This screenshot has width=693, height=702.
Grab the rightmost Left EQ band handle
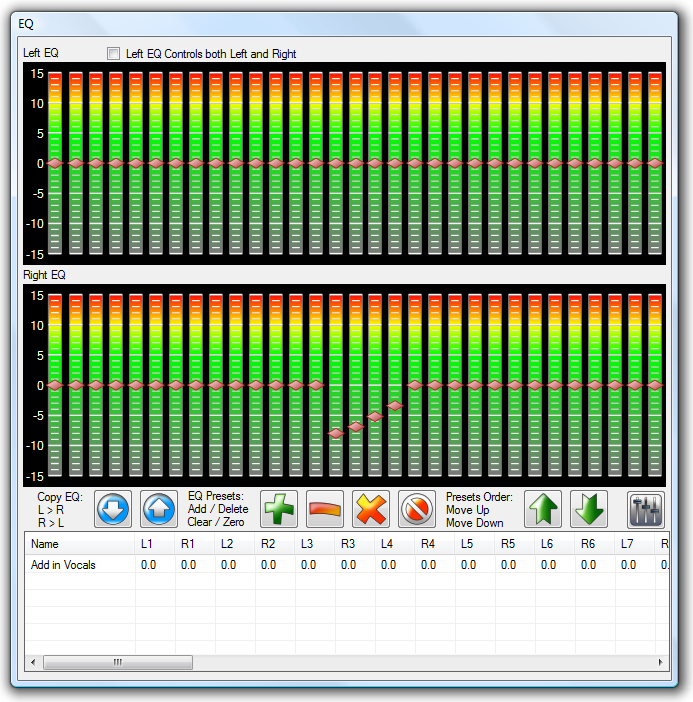655,163
